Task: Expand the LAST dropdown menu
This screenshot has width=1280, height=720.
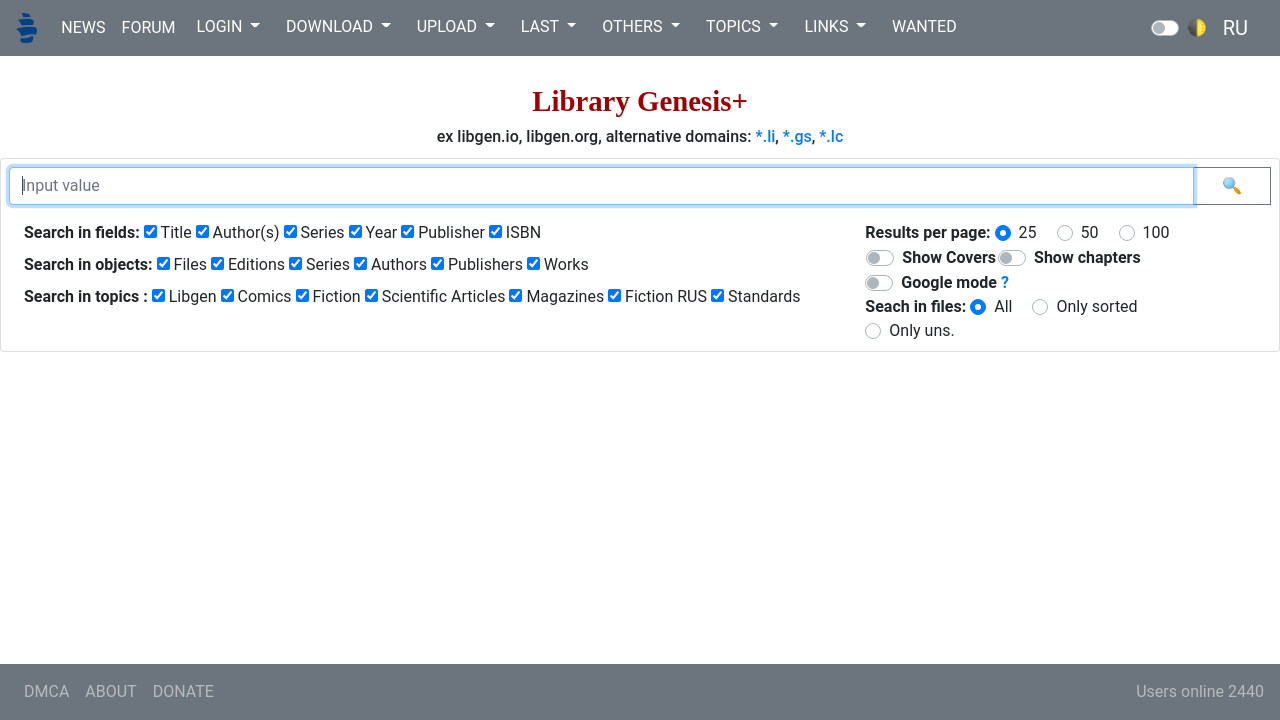Action: 548,27
